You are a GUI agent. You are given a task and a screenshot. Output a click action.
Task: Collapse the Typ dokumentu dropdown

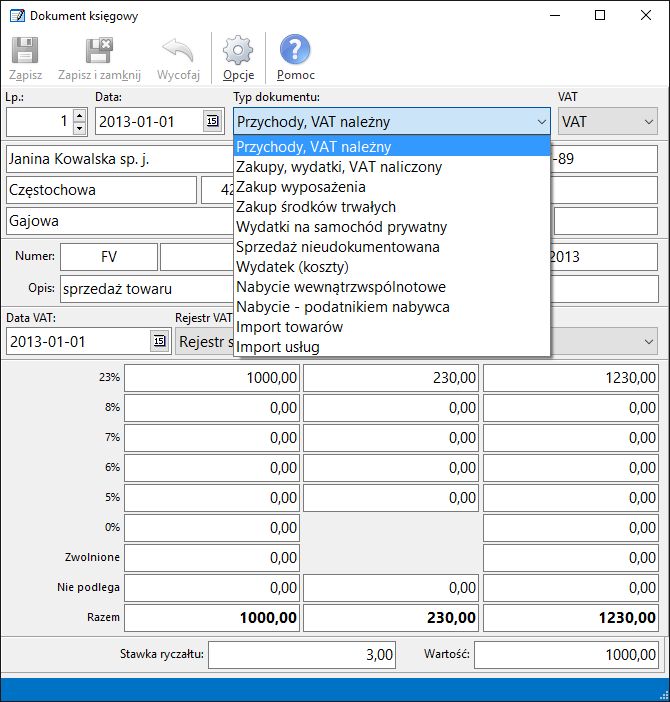coord(541,122)
